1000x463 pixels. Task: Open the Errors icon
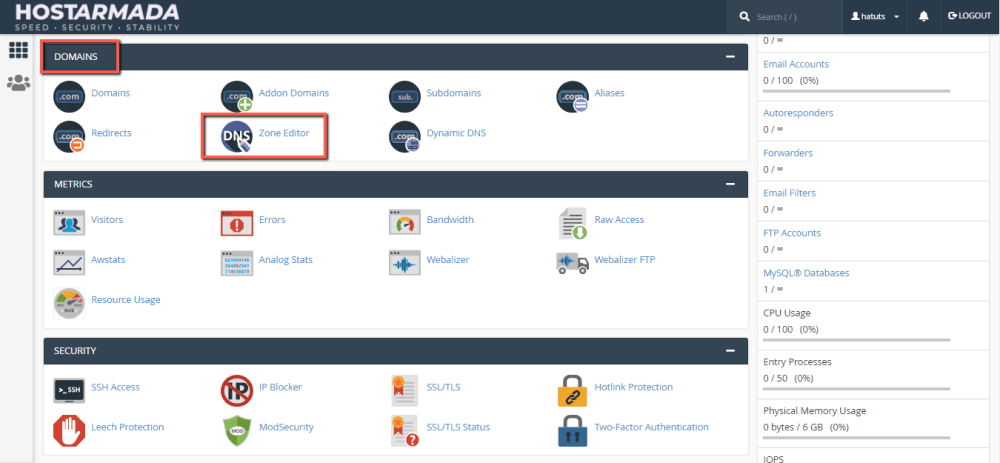point(237,223)
